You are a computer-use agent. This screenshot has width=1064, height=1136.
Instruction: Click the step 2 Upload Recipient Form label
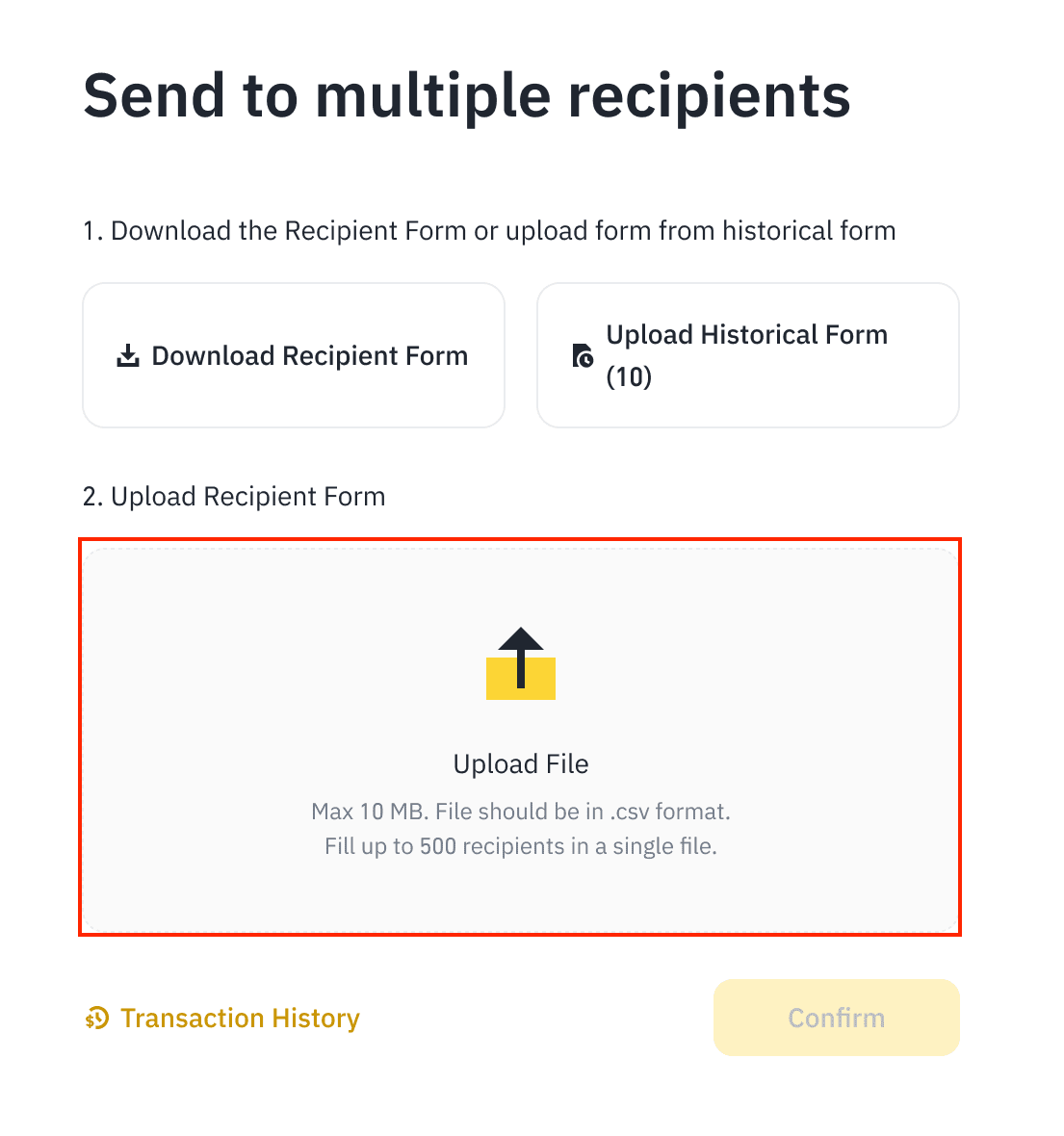coord(234,497)
